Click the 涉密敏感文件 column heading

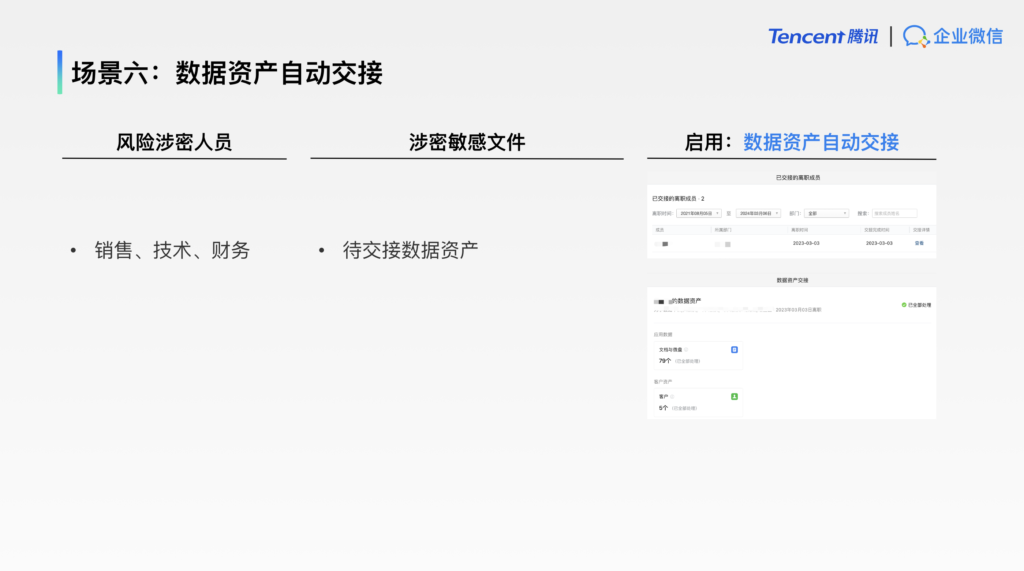[x=467, y=142]
